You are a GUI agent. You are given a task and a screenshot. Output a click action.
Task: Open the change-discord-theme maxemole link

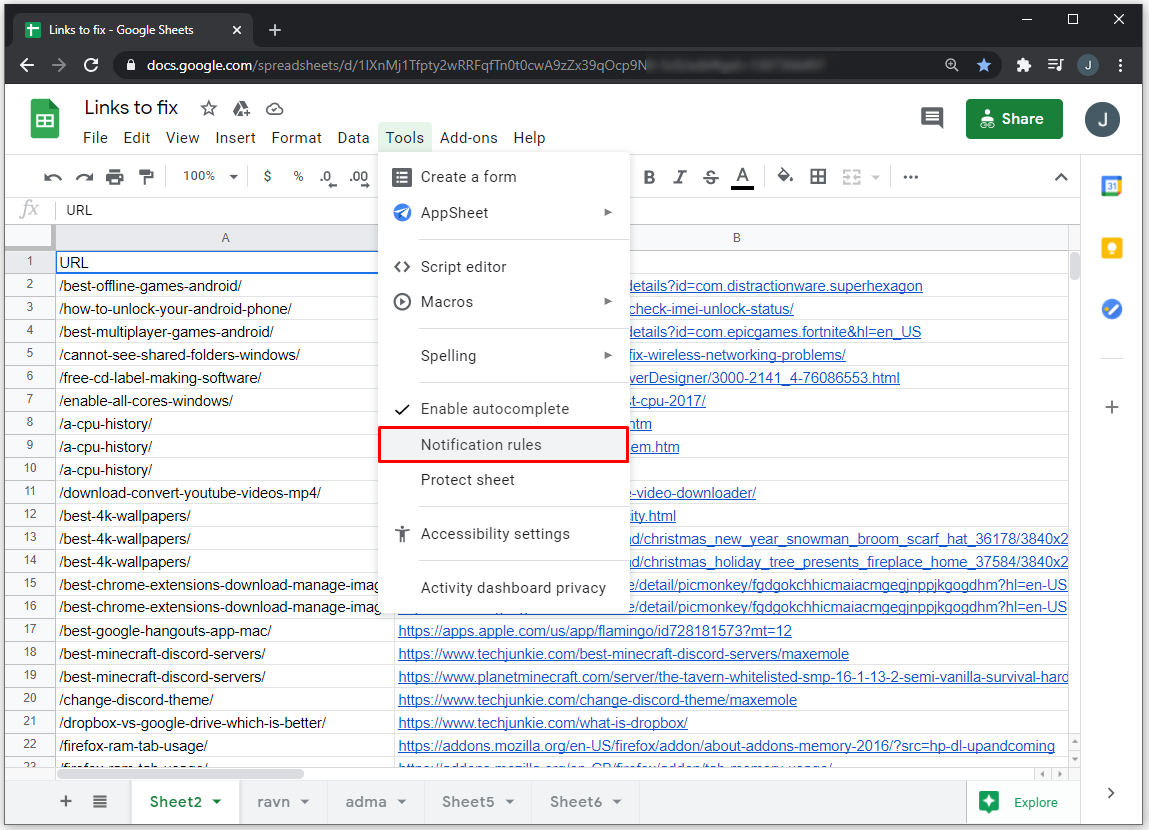(x=598, y=700)
